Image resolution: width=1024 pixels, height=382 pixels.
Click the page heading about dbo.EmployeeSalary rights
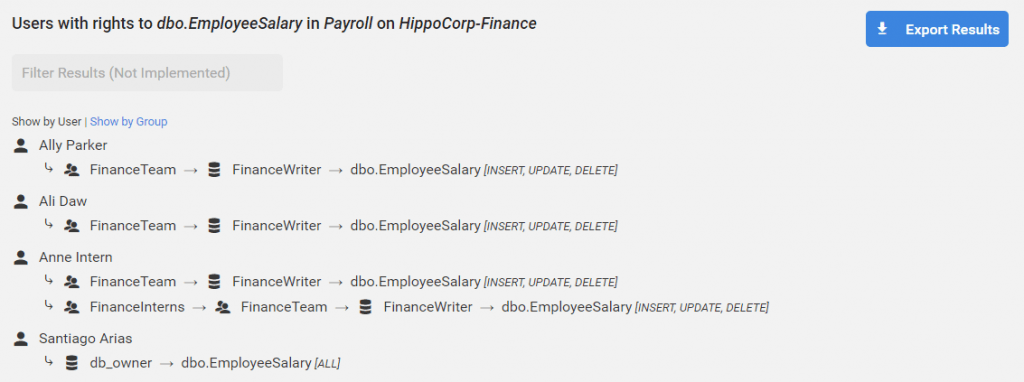click(x=274, y=24)
